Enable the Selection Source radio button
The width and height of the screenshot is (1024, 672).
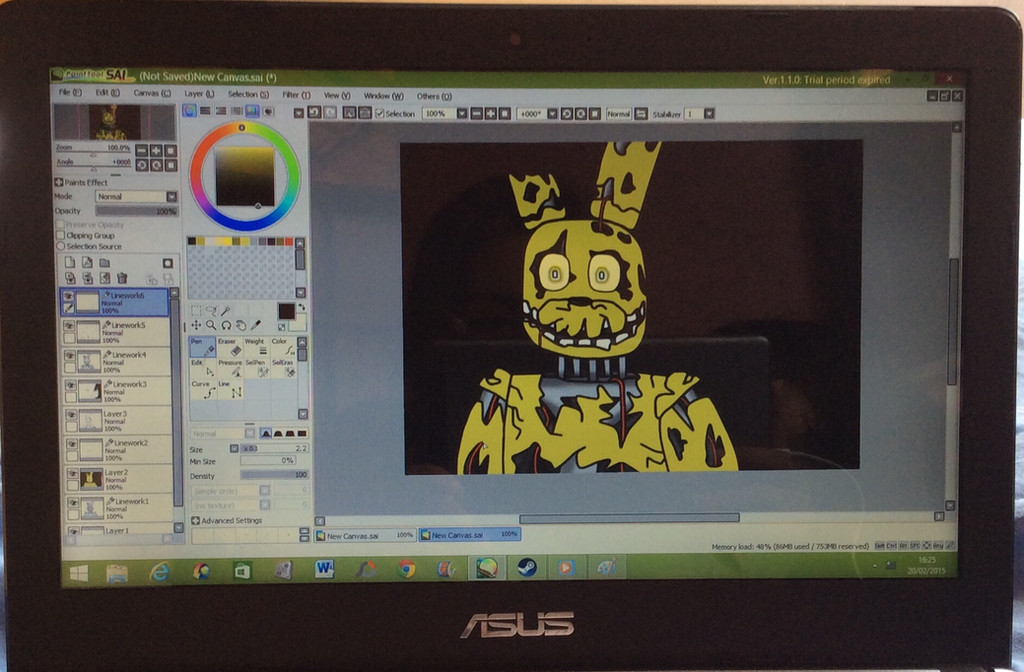[x=61, y=246]
